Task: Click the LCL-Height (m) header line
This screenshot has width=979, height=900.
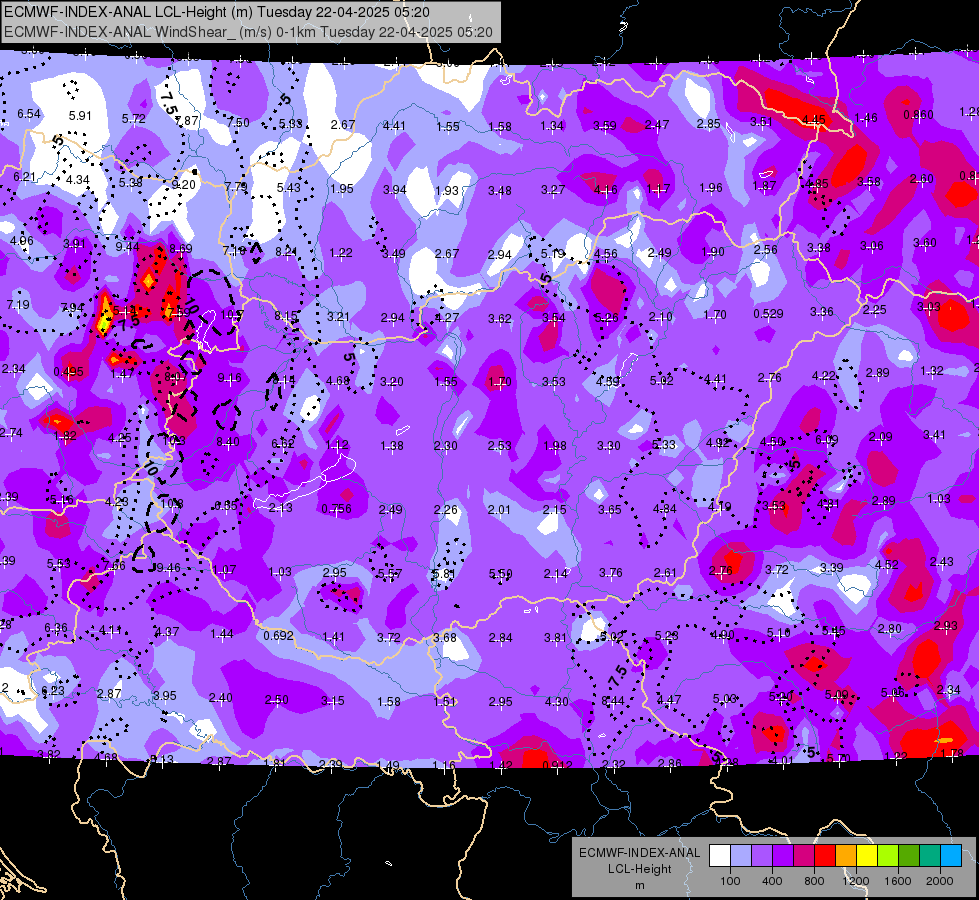Action: click(x=217, y=12)
